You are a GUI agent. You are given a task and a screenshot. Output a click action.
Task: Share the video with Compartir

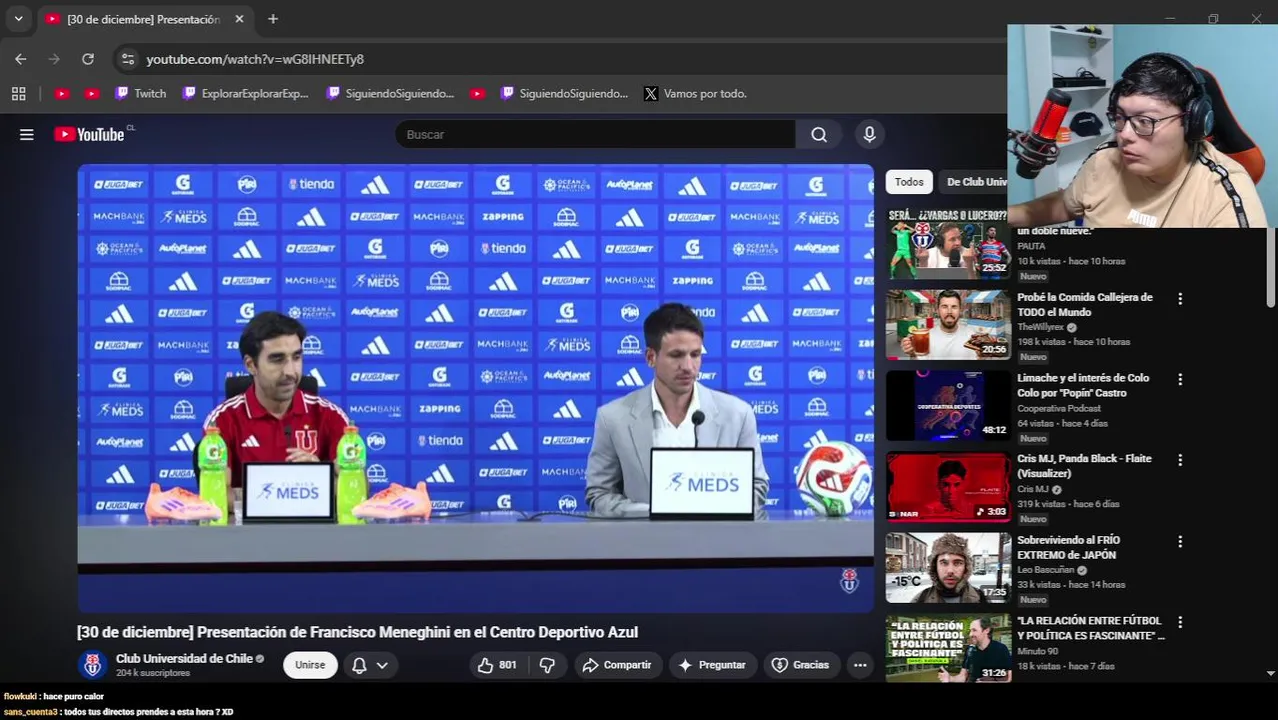tap(616, 665)
